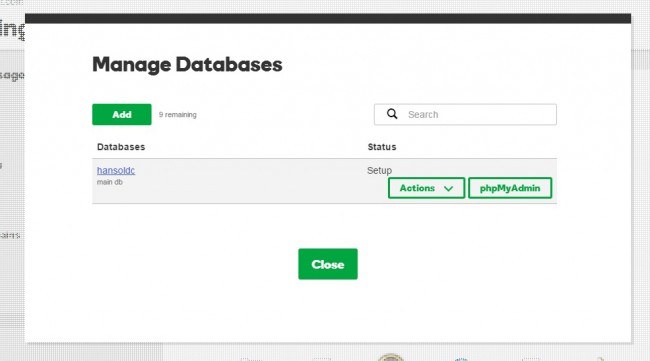Click into the Search databases field

[465, 114]
